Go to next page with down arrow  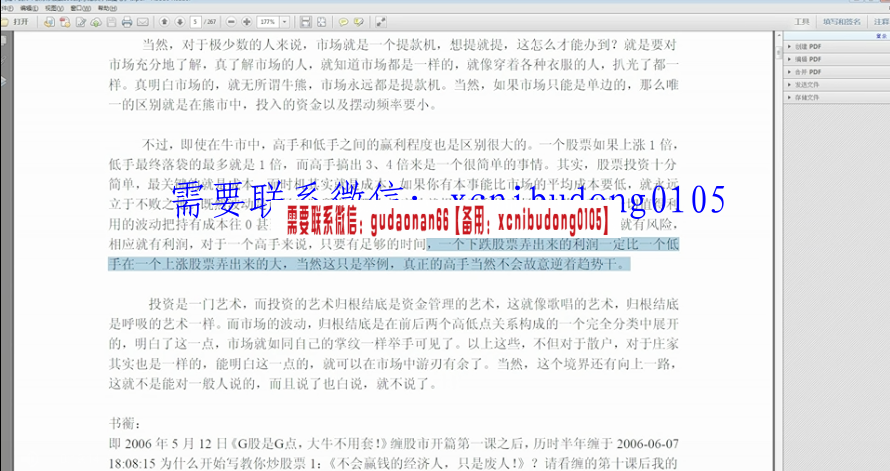(x=179, y=21)
